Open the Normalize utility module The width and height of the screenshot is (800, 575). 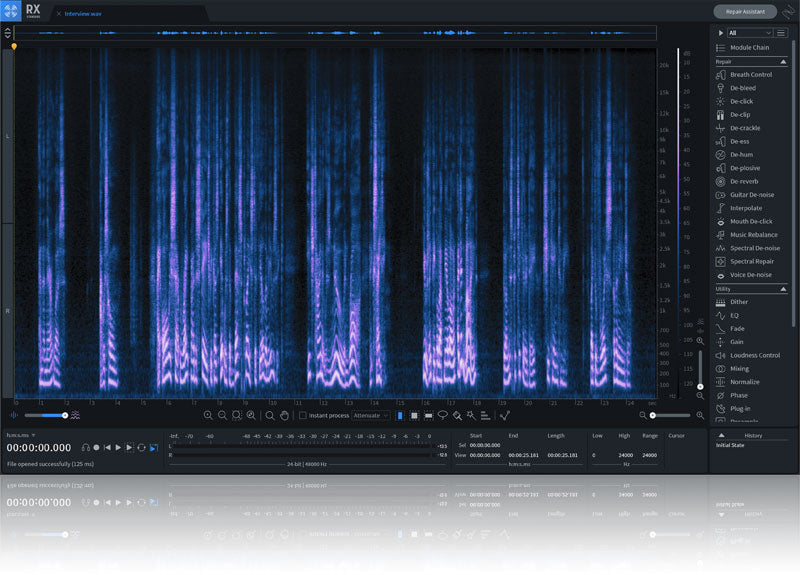point(738,382)
